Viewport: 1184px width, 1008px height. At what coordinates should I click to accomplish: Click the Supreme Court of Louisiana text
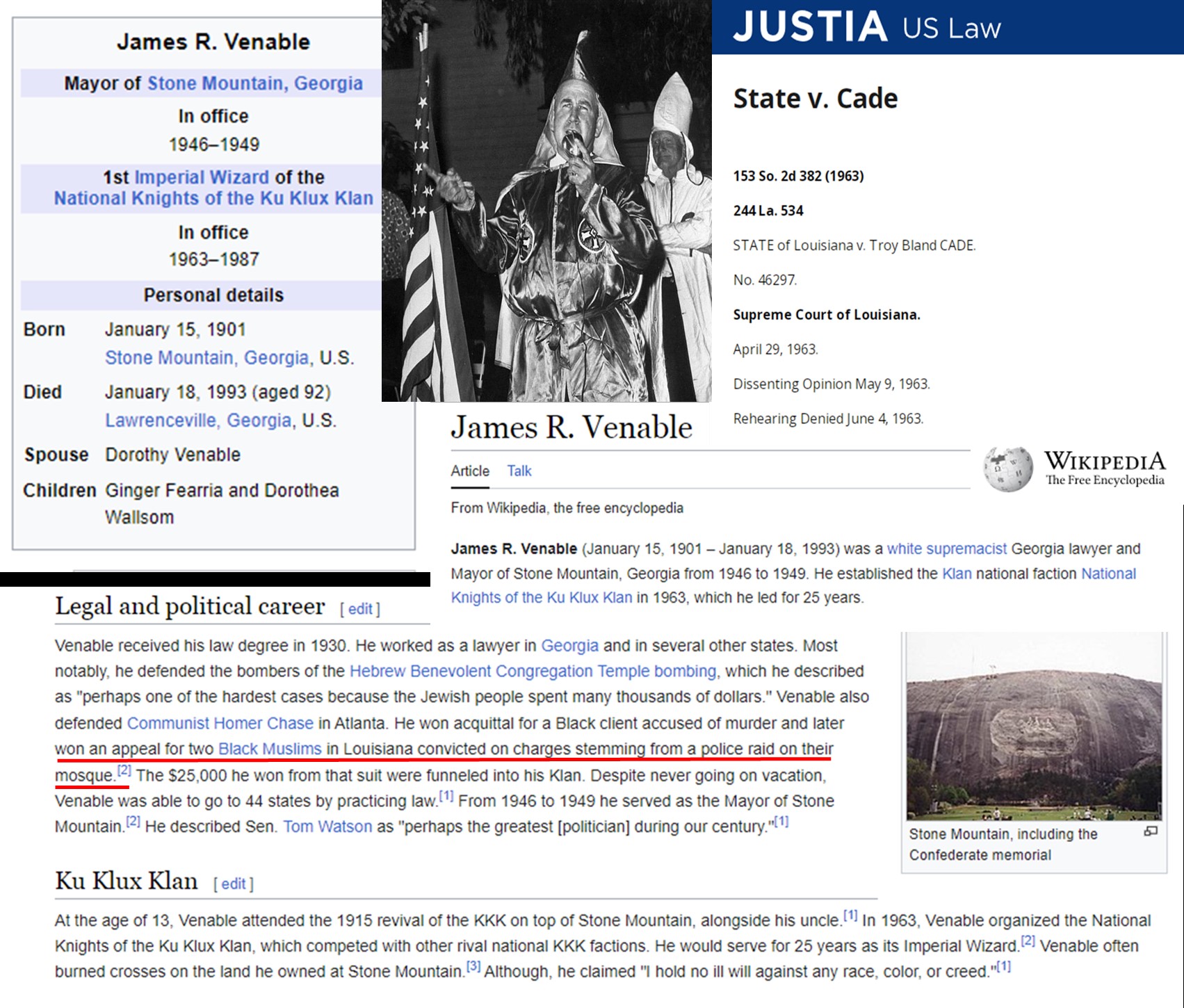[827, 314]
